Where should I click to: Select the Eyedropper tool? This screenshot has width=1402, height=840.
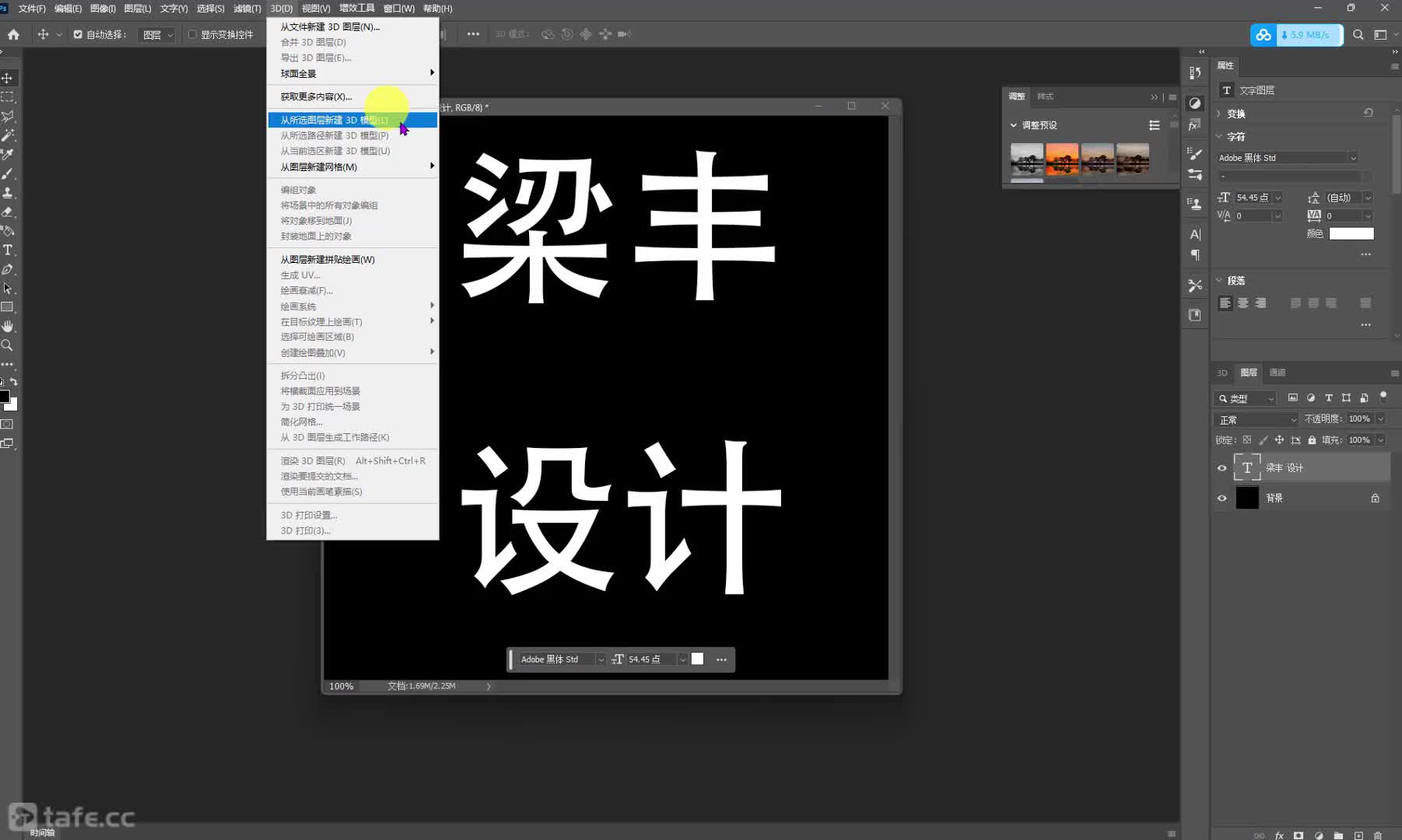(x=8, y=154)
